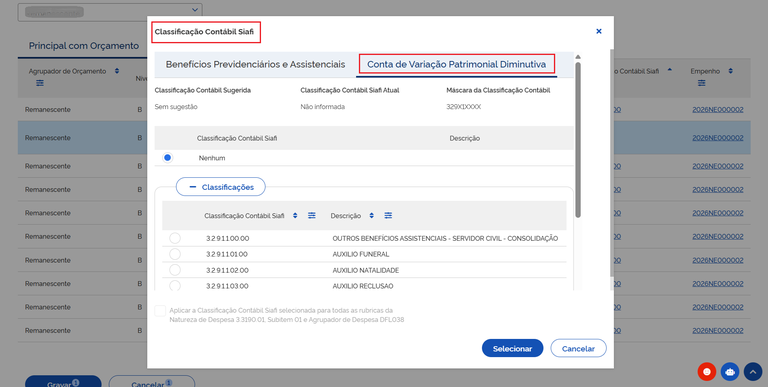The width and height of the screenshot is (768, 387).
Task: Click Cancelar in the dialog
Action: pos(578,349)
